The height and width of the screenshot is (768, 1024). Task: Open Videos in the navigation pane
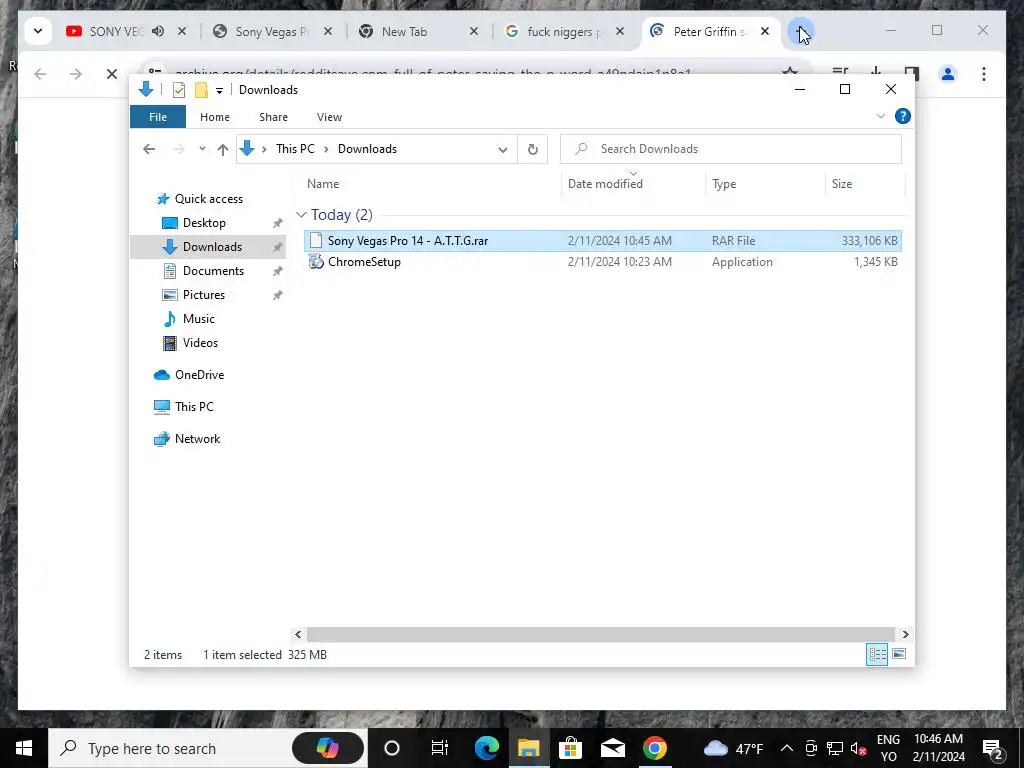(x=200, y=343)
